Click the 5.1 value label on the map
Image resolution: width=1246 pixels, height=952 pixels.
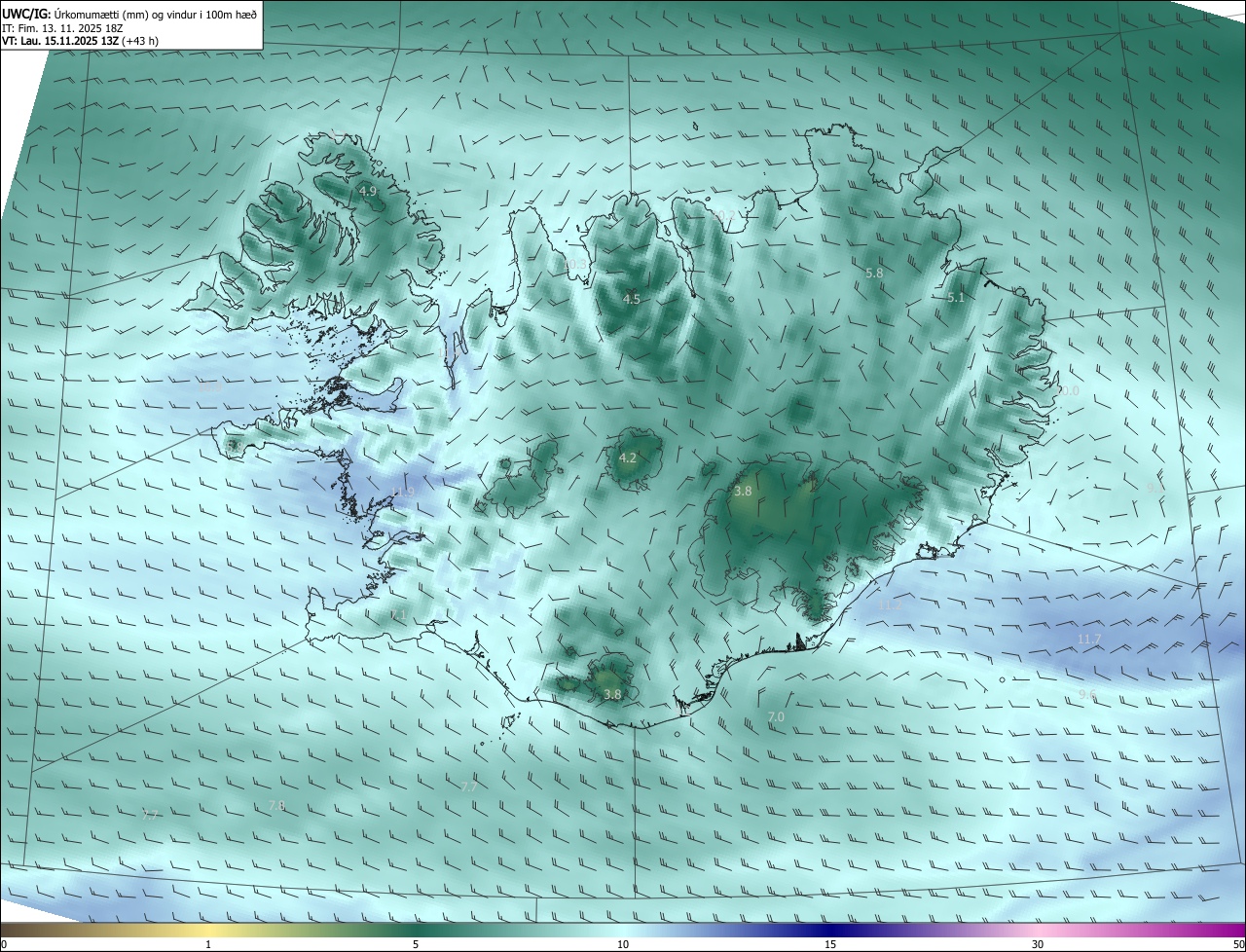(956, 298)
